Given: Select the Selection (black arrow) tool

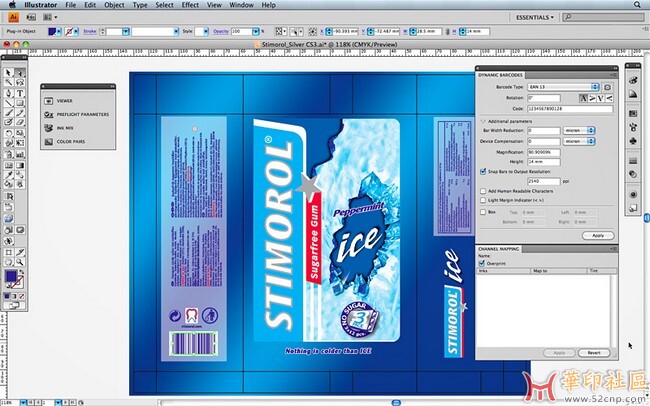Looking at the screenshot, I should pyautogui.click(x=8, y=73).
